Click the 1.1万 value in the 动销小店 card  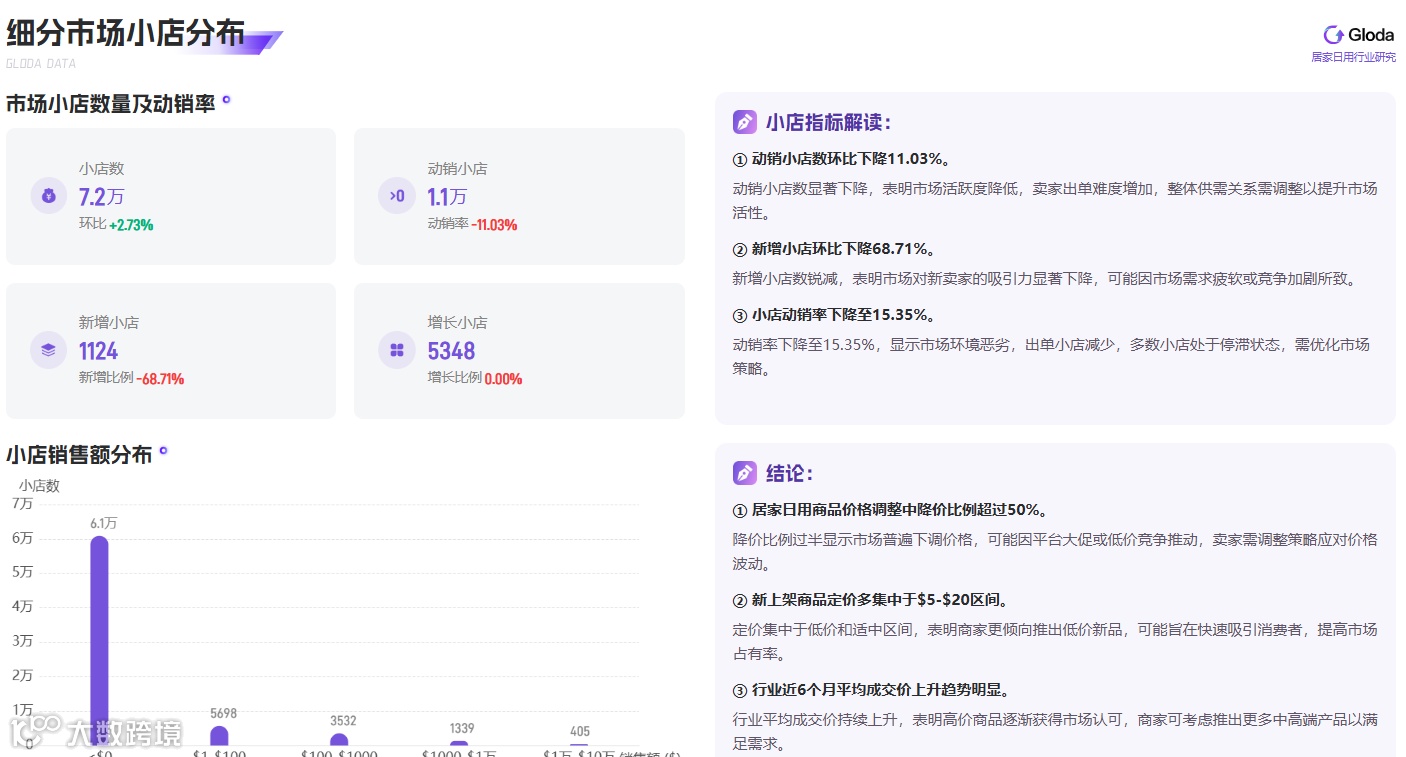[x=448, y=196]
